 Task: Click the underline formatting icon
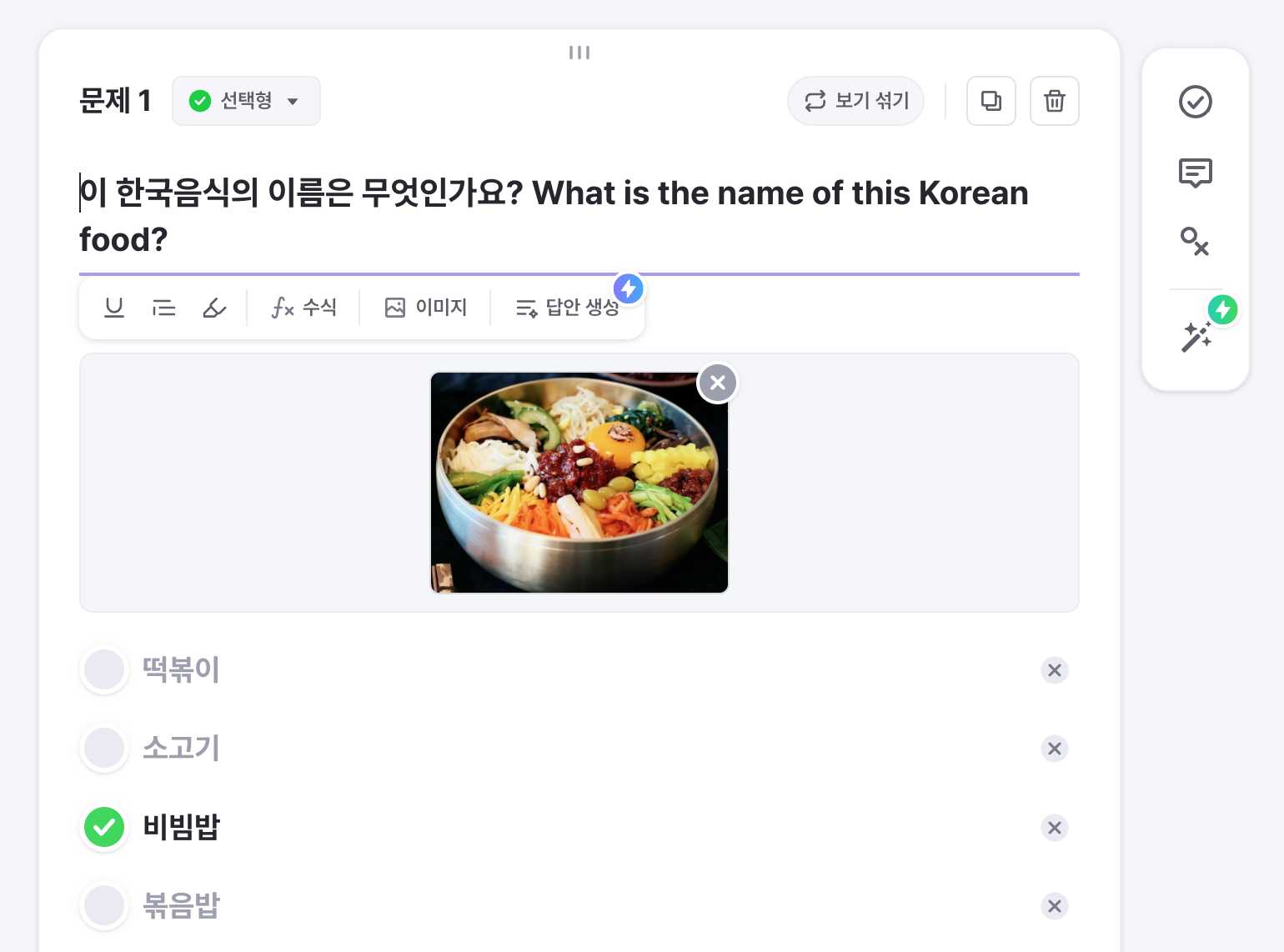click(x=114, y=308)
